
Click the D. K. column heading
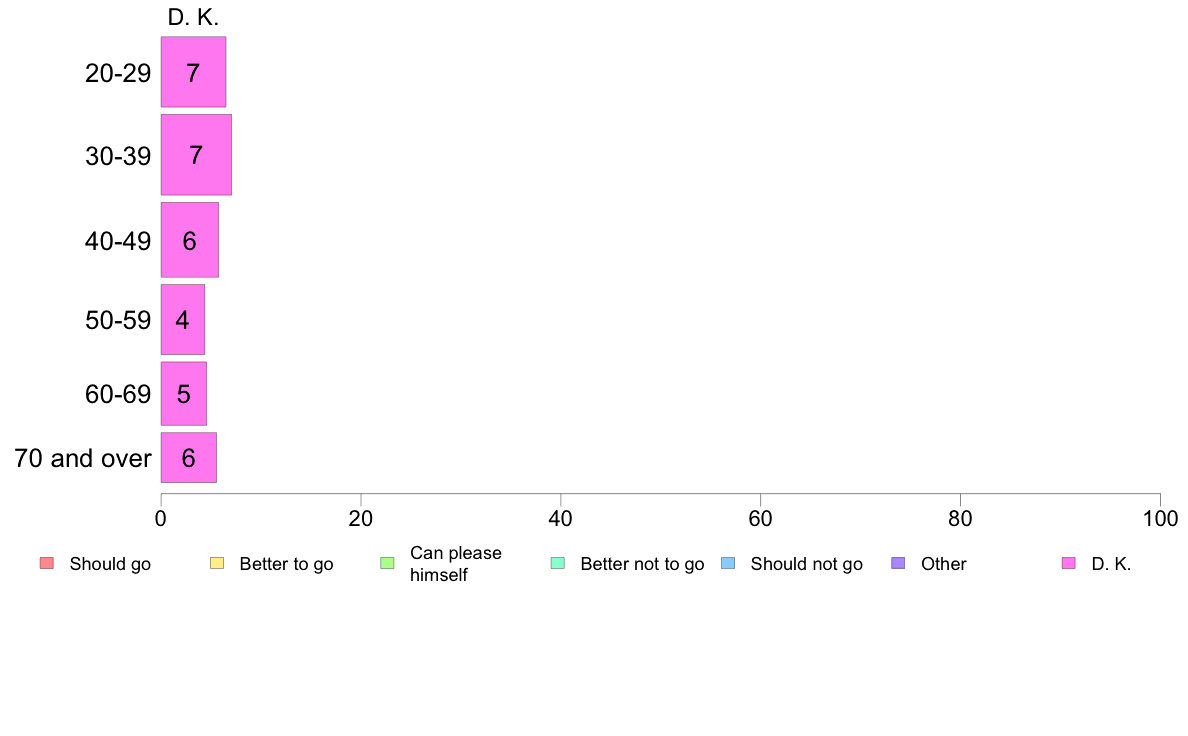point(193,17)
